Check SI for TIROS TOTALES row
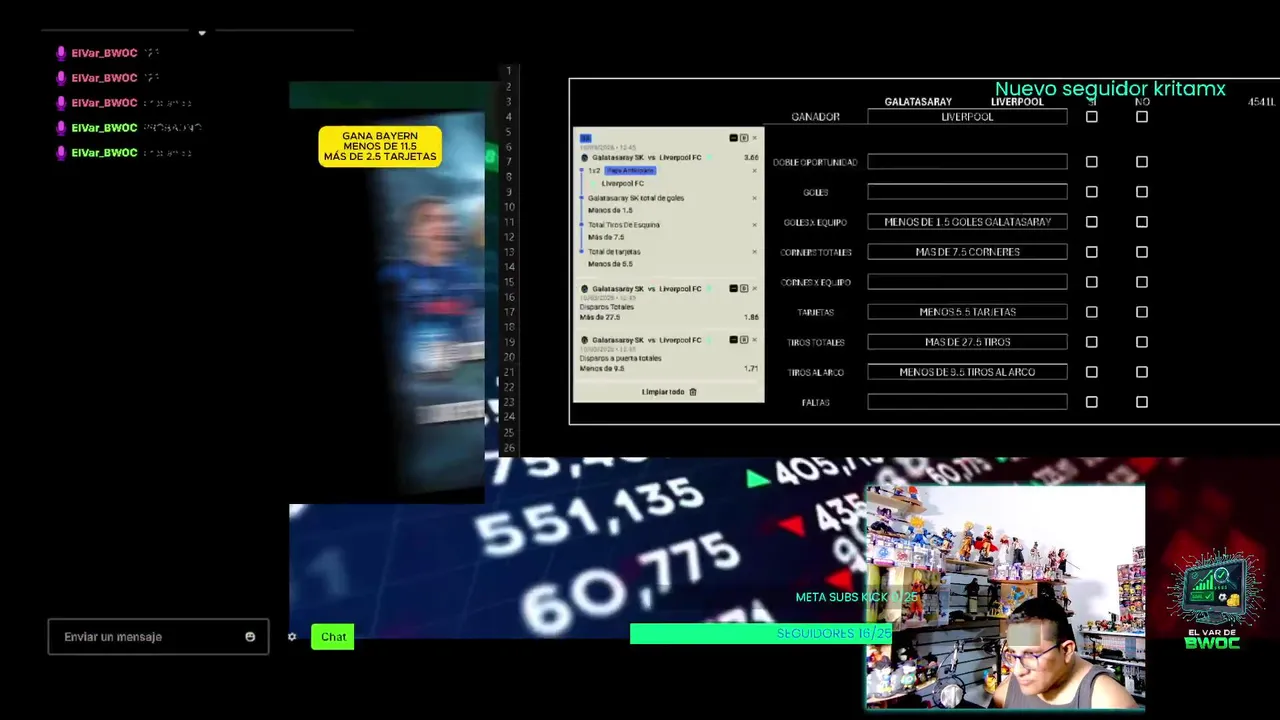1280x720 pixels. tap(1092, 342)
